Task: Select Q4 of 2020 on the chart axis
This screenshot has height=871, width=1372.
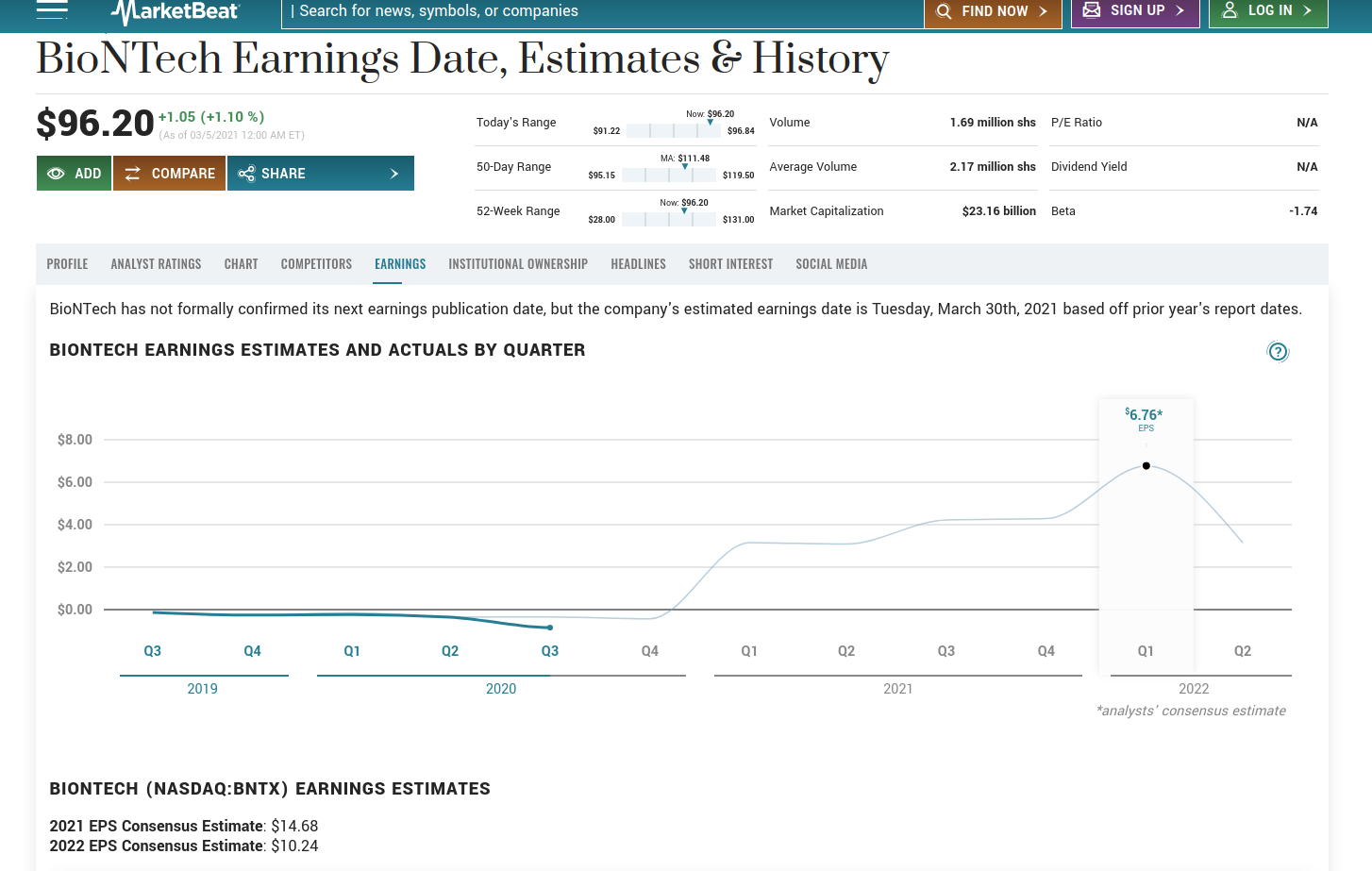Action: point(650,651)
